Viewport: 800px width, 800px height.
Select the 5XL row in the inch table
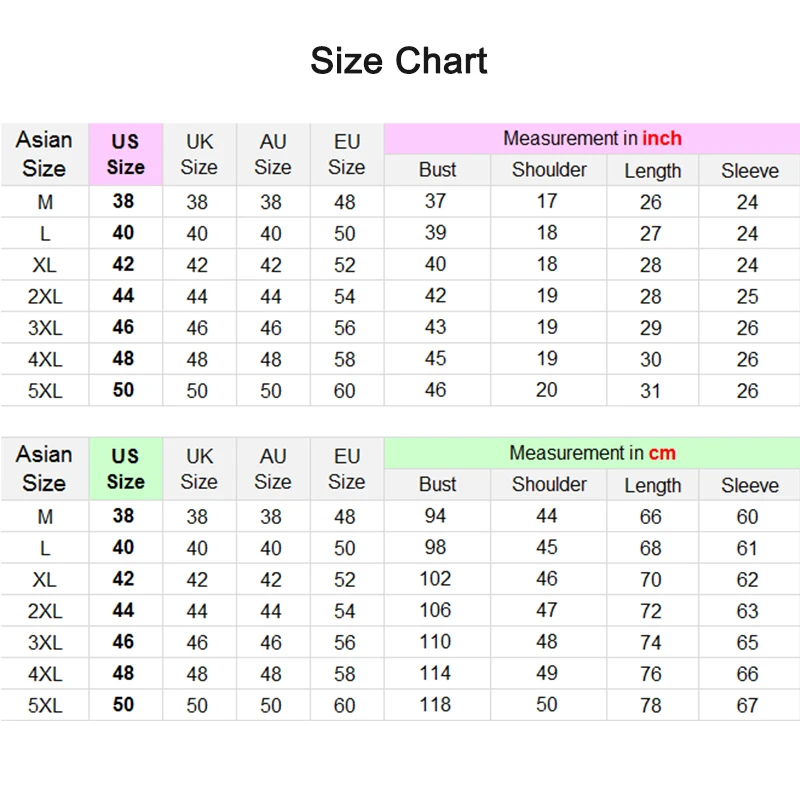pyautogui.click(x=400, y=391)
